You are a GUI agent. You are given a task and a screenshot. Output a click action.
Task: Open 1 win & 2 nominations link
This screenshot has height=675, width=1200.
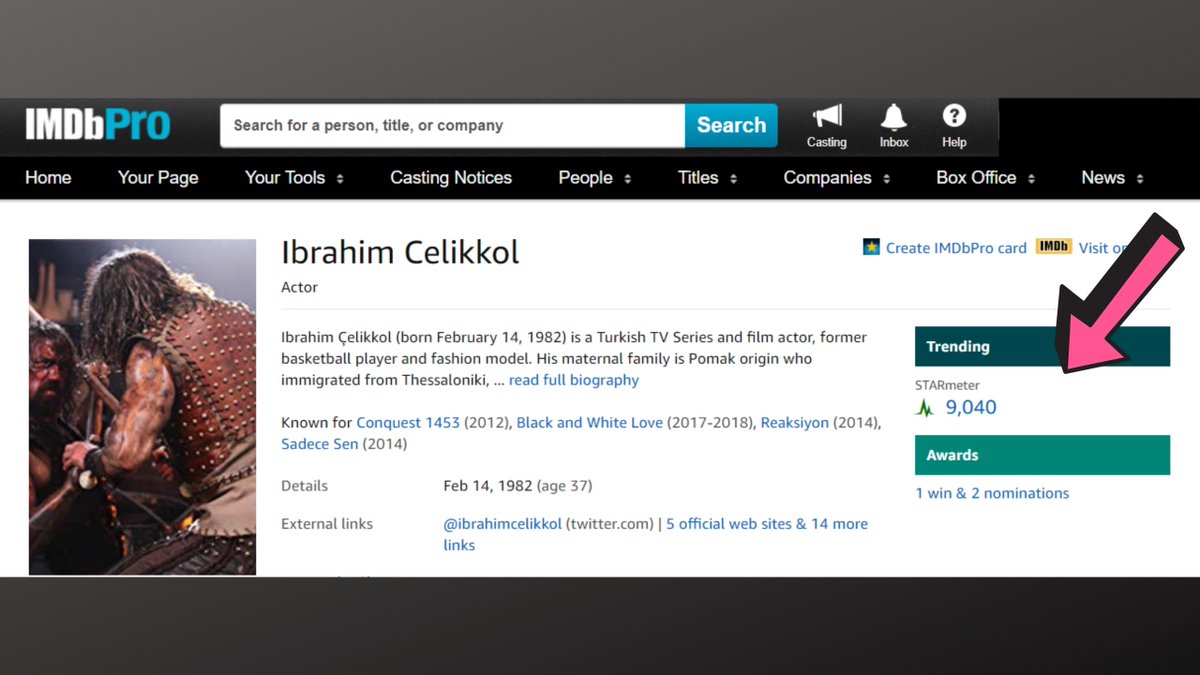click(992, 493)
